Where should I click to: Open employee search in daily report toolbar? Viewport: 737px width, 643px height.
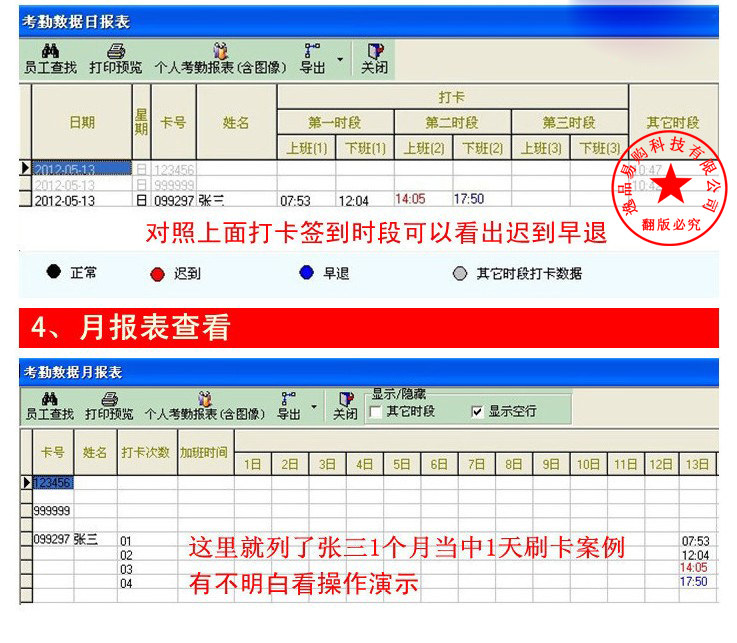[50, 59]
